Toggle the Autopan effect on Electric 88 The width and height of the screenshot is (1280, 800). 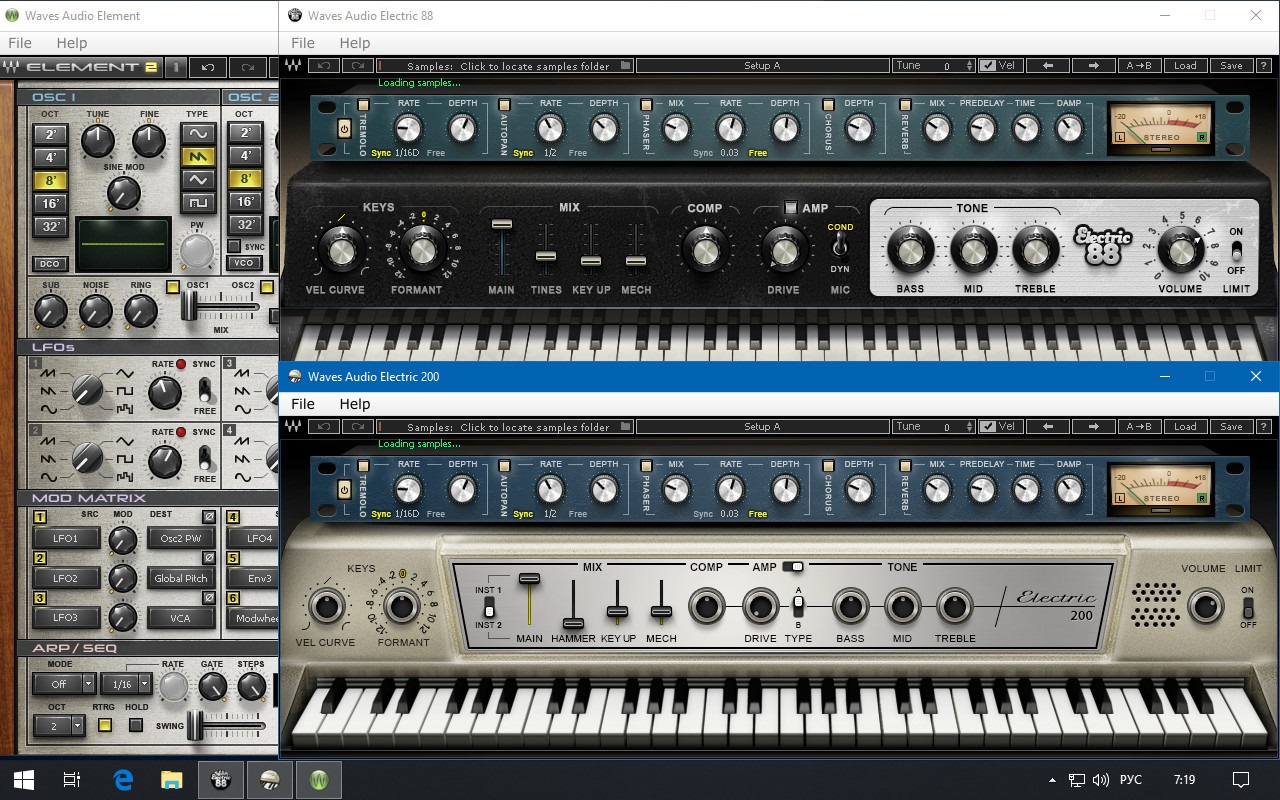point(504,105)
